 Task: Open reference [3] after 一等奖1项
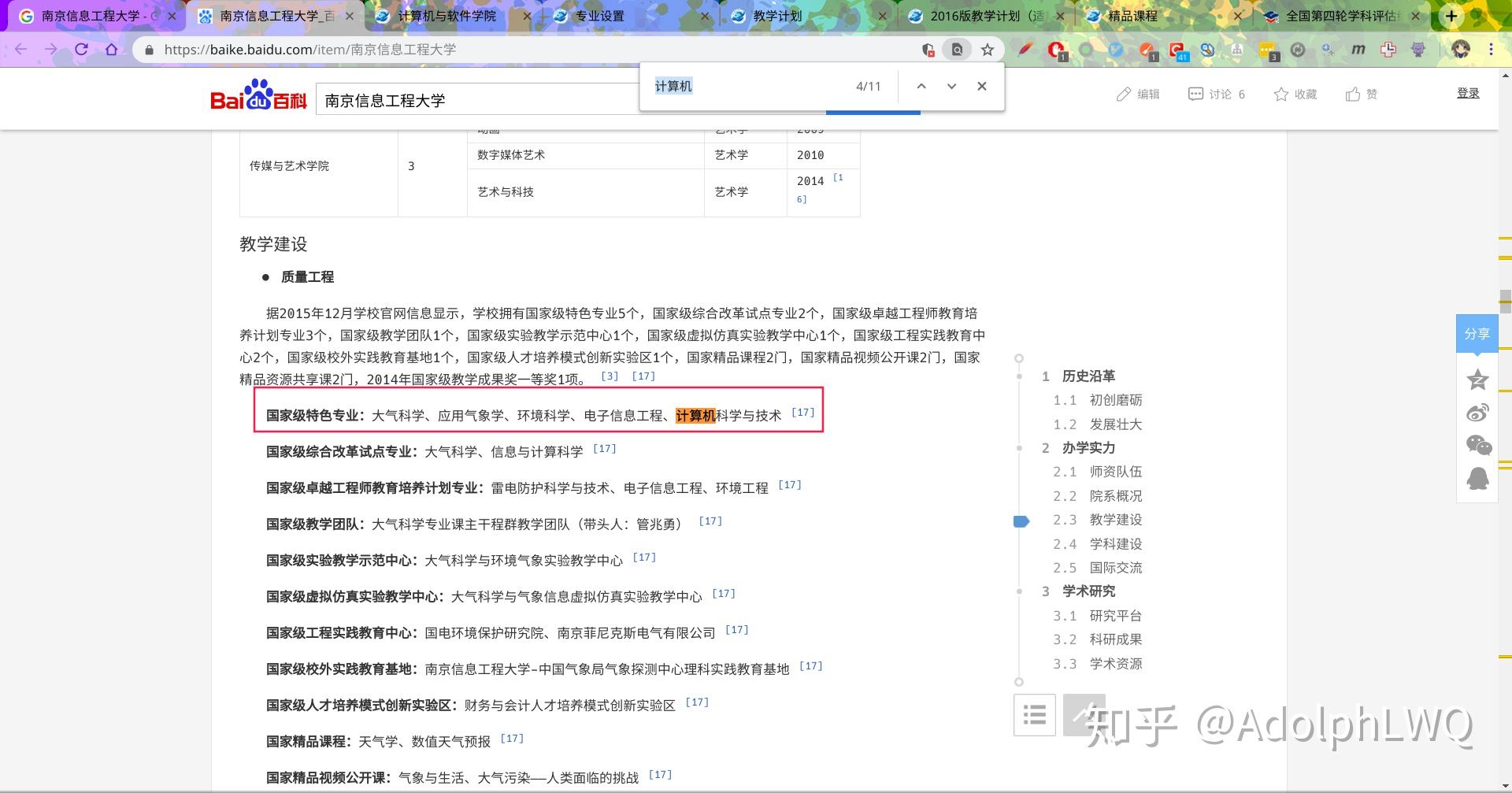(x=610, y=376)
